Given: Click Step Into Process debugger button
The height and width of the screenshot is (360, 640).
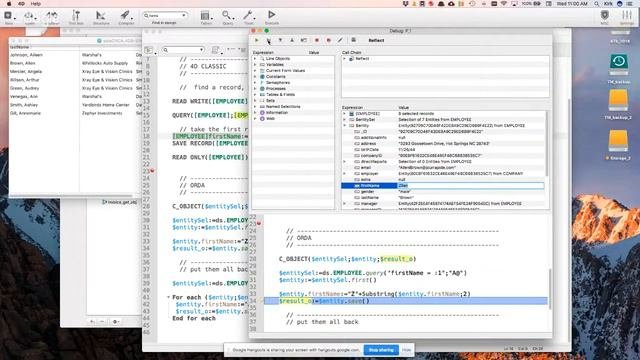Looking at the screenshot, I should tap(304, 40).
